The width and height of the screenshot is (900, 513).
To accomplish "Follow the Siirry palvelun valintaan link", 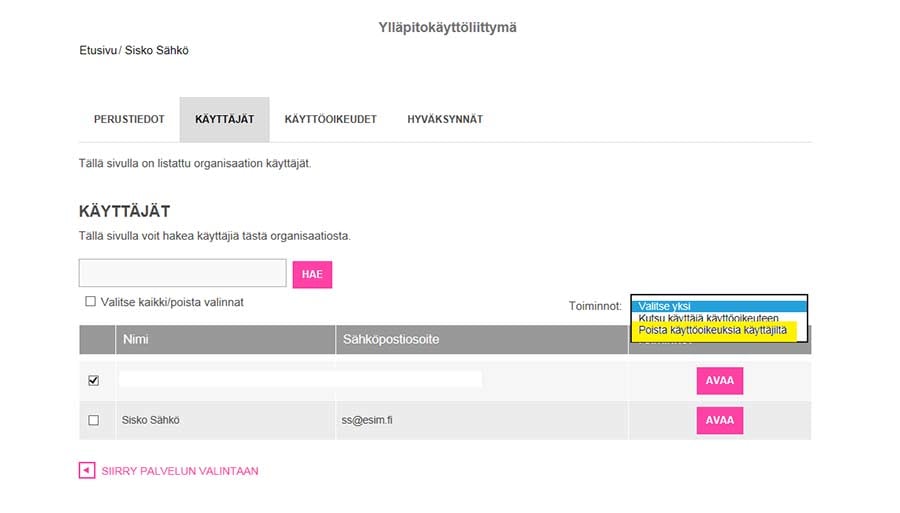I will [180, 471].
